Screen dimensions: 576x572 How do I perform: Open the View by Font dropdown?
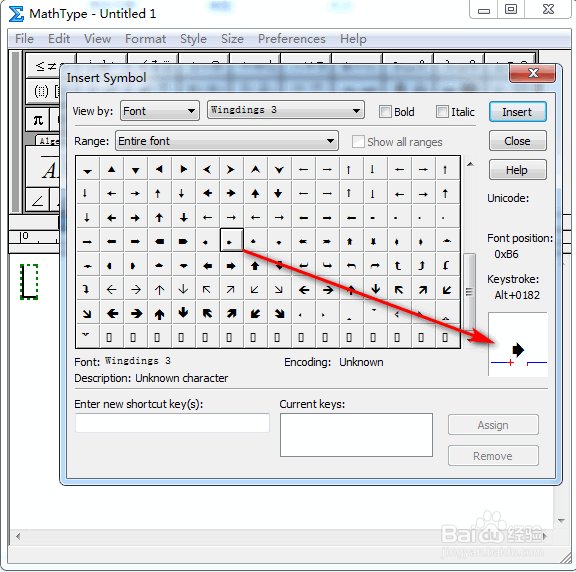pyautogui.click(x=160, y=111)
